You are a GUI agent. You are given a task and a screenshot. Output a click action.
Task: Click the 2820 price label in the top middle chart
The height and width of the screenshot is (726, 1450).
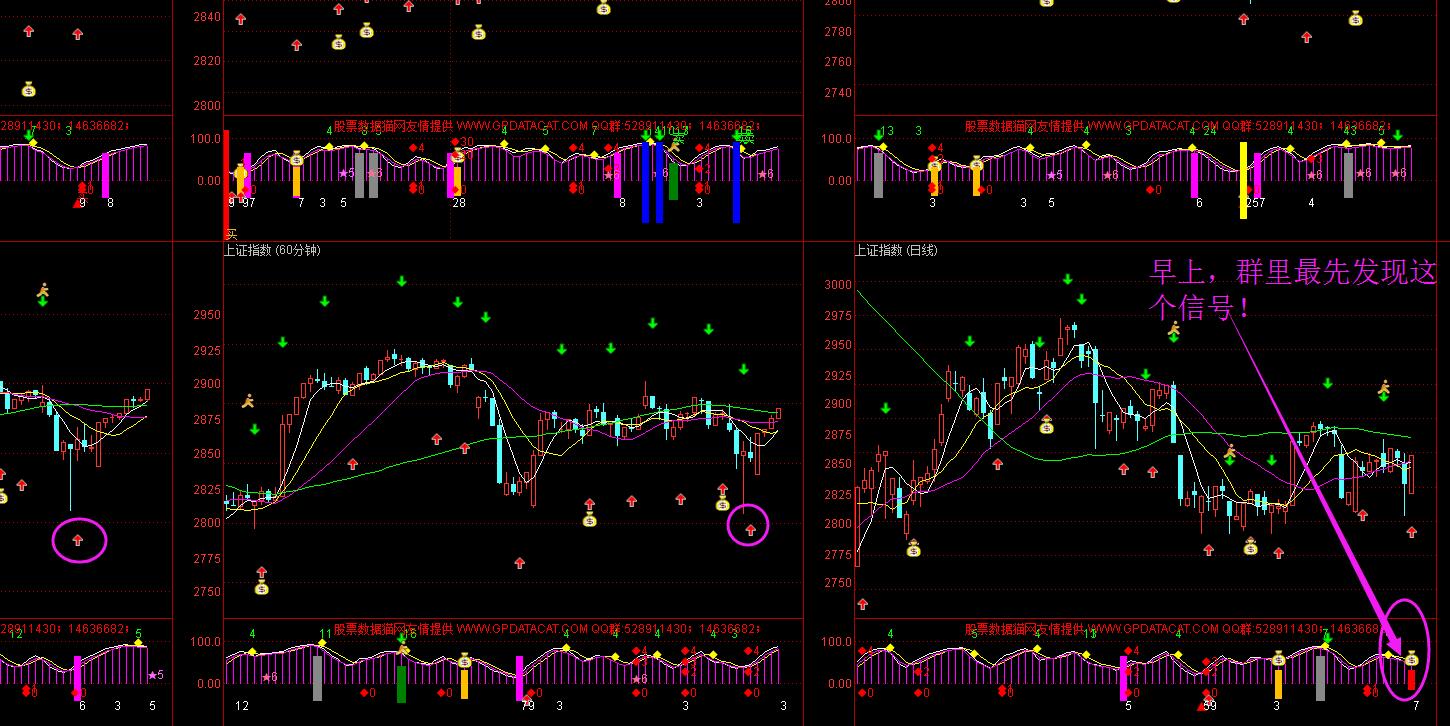tap(206, 61)
